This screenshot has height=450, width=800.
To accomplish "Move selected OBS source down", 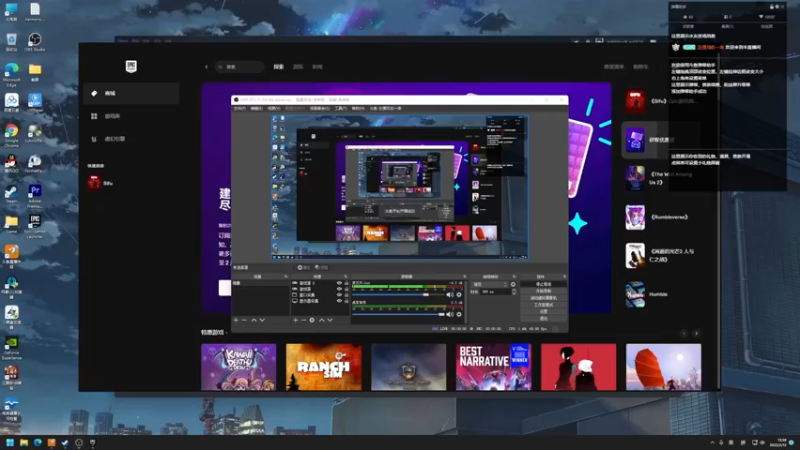I will [330, 320].
